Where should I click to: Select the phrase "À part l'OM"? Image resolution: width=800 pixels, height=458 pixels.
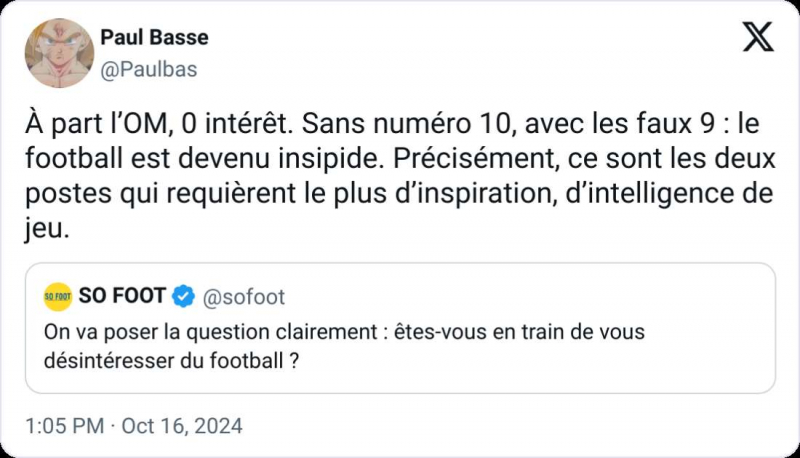click(x=85, y=127)
